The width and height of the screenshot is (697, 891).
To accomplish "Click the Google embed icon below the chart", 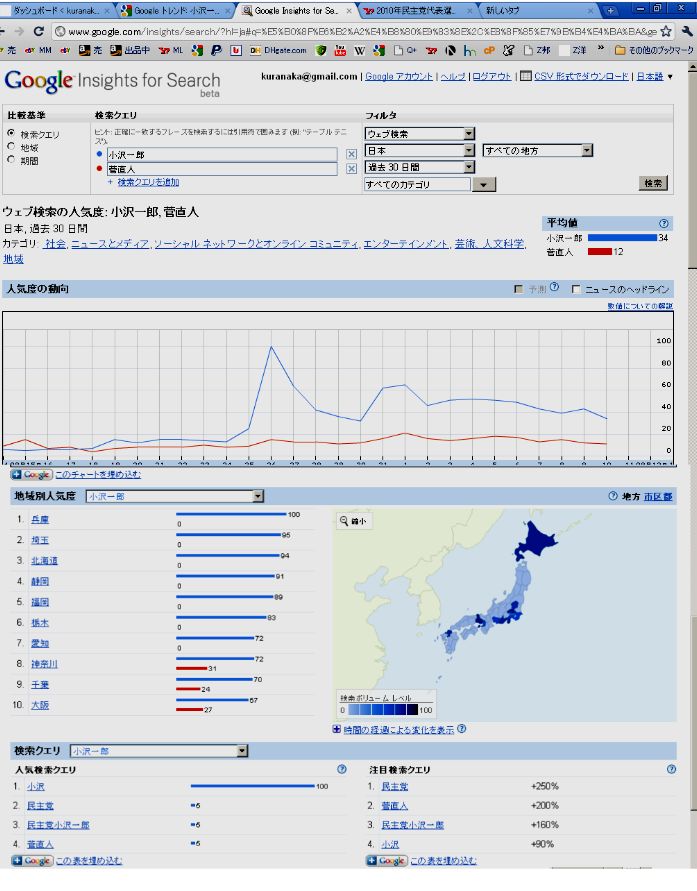I will pos(31,475).
